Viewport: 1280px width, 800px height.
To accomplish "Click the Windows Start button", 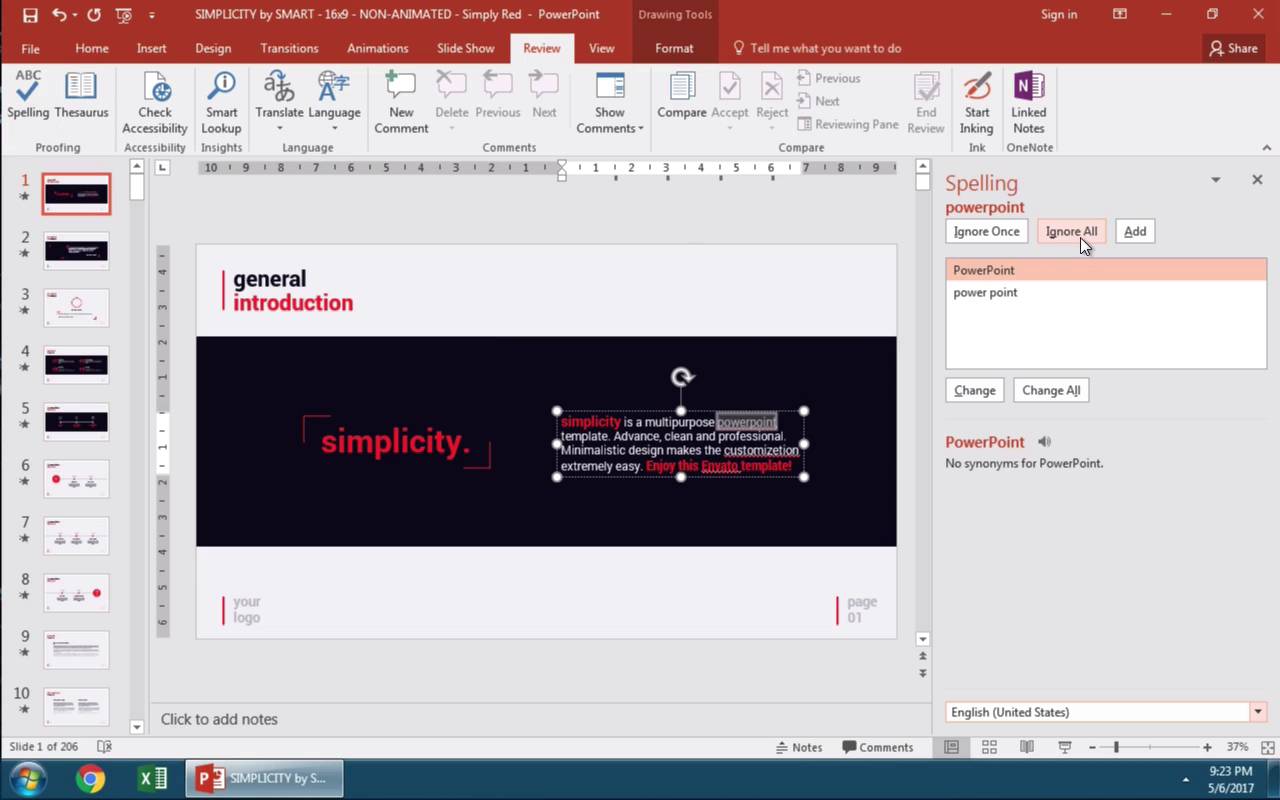I will coord(27,778).
